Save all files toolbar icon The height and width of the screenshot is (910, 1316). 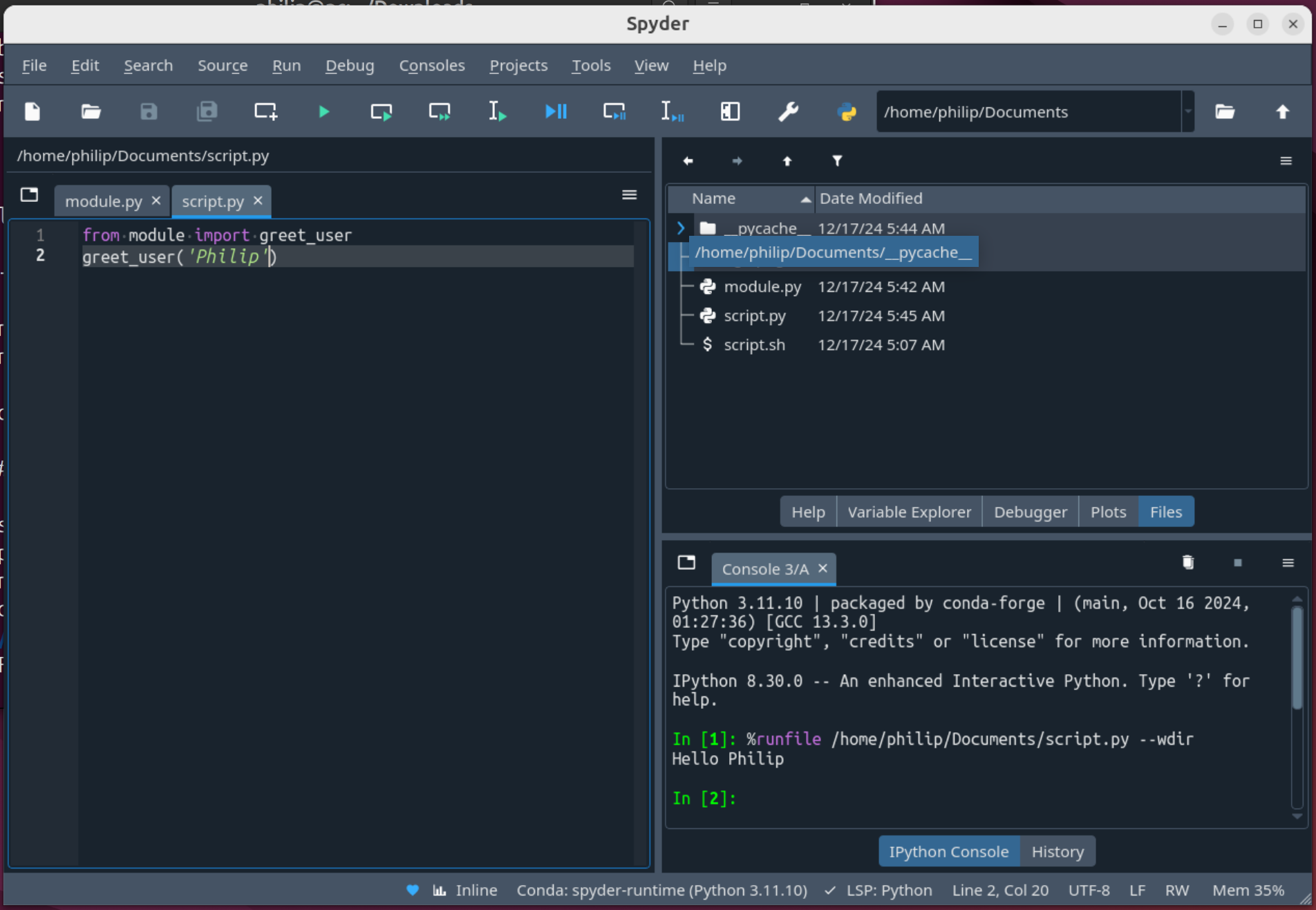pyautogui.click(x=207, y=111)
